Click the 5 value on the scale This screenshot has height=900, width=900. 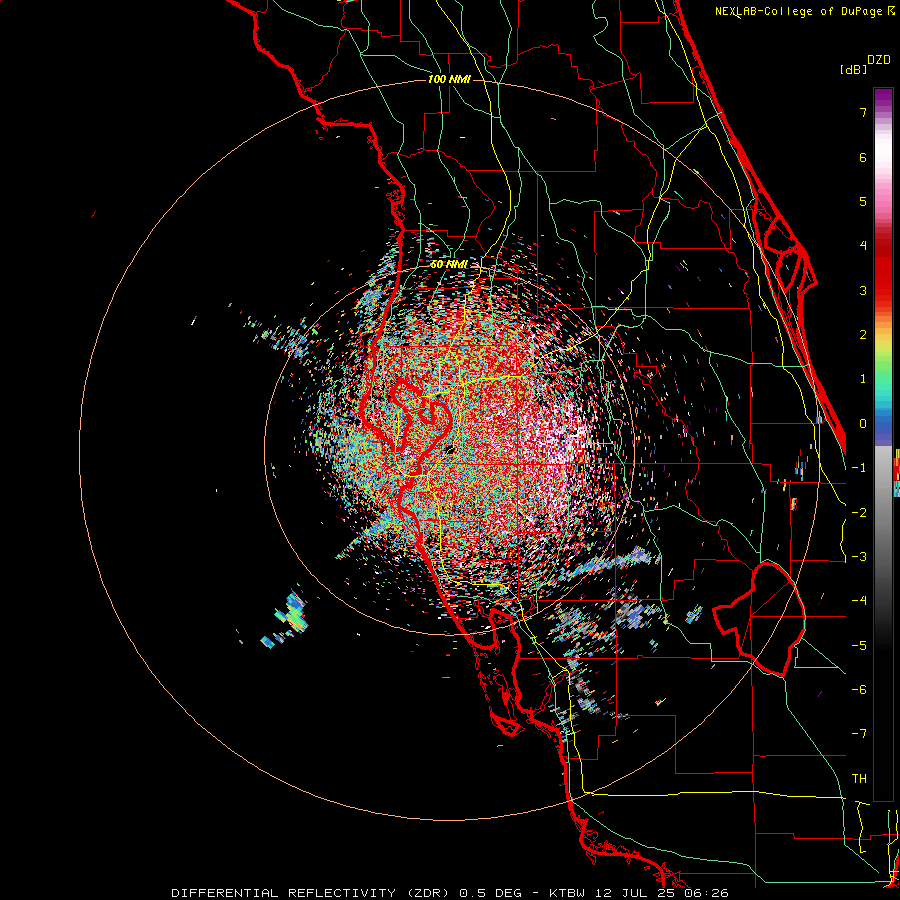pos(863,201)
